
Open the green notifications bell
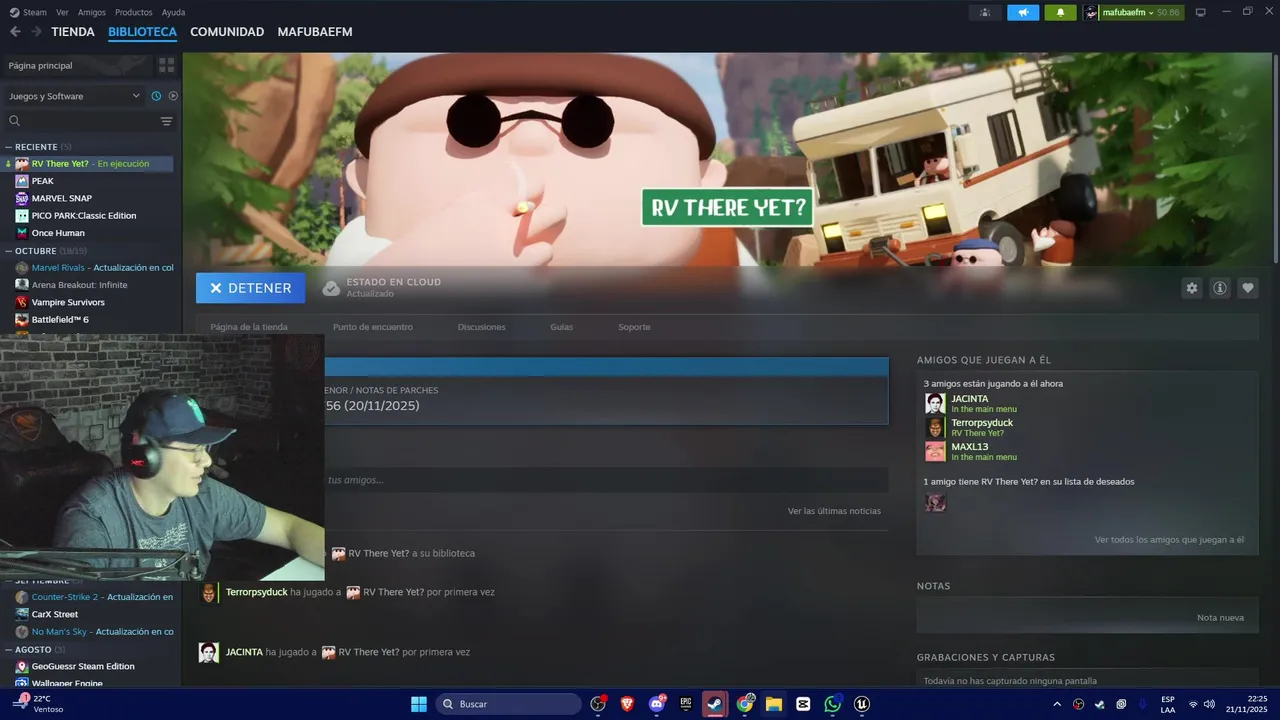(x=1060, y=12)
